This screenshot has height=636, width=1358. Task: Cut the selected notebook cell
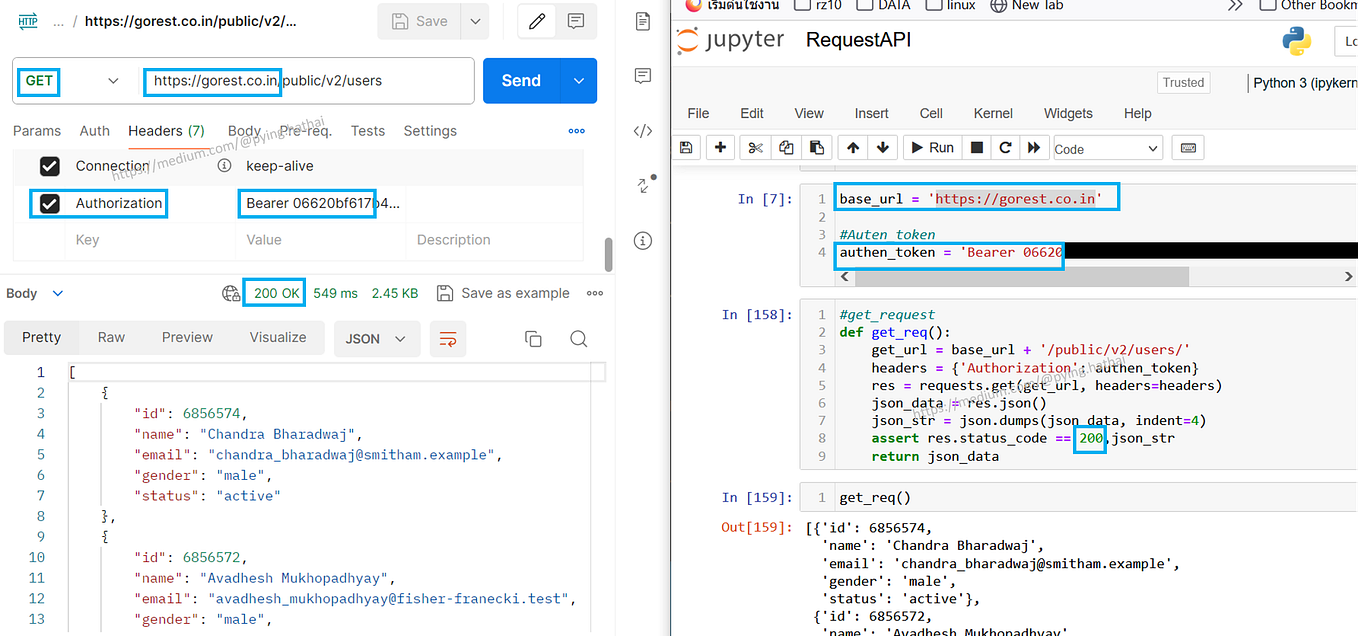(x=753, y=147)
